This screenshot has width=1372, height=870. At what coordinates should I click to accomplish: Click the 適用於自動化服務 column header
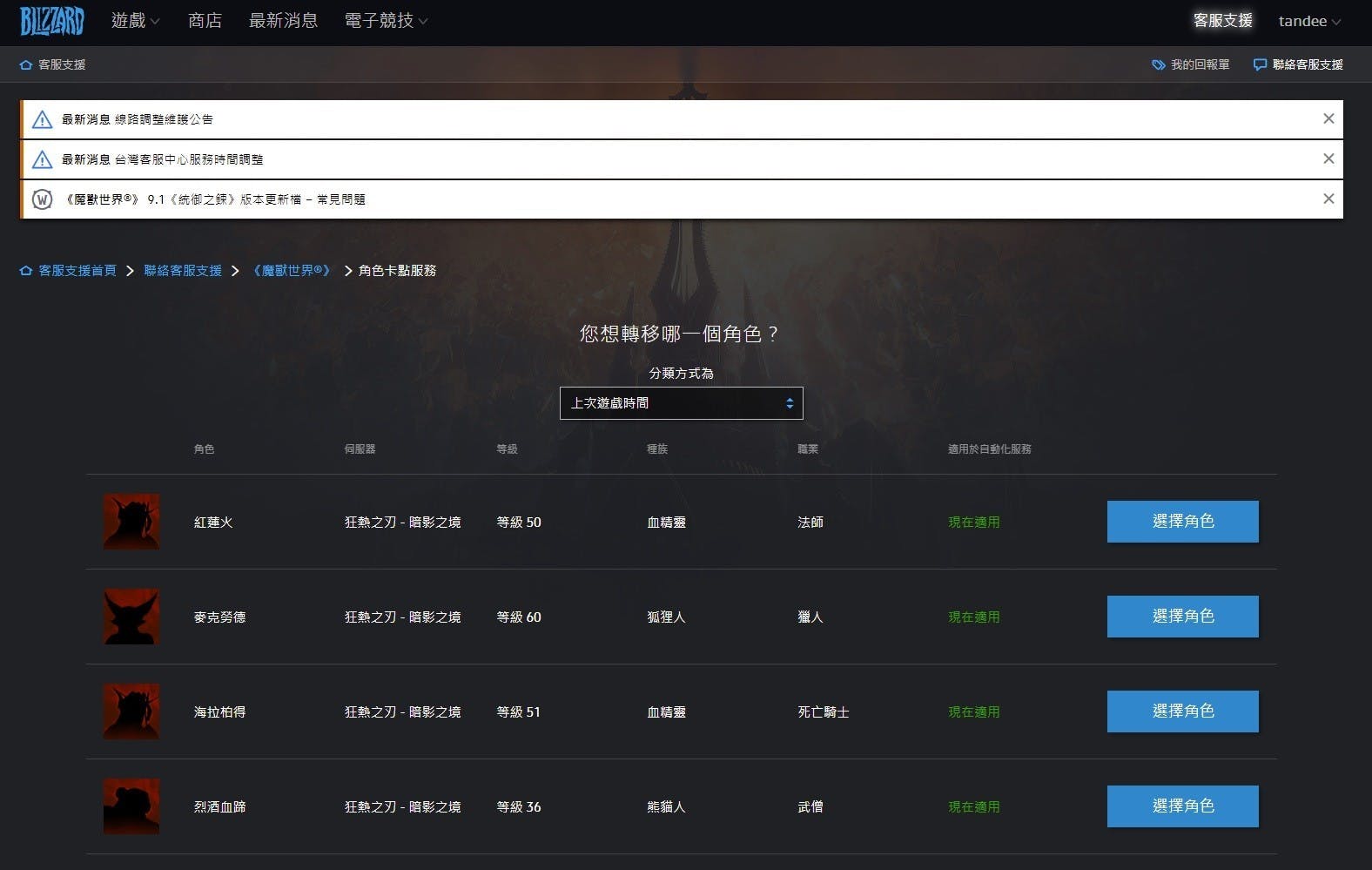click(990, 449)
